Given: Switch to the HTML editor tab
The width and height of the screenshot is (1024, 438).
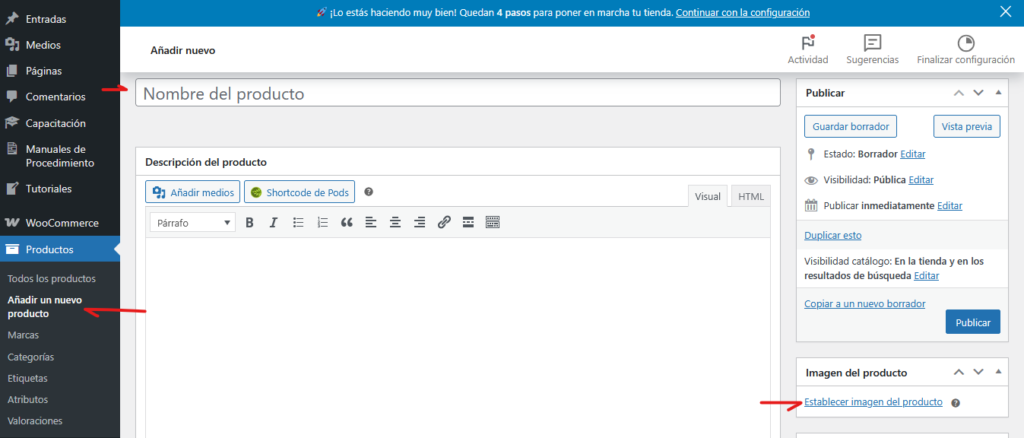Looking at the screenshot, I should click(750, 197).
